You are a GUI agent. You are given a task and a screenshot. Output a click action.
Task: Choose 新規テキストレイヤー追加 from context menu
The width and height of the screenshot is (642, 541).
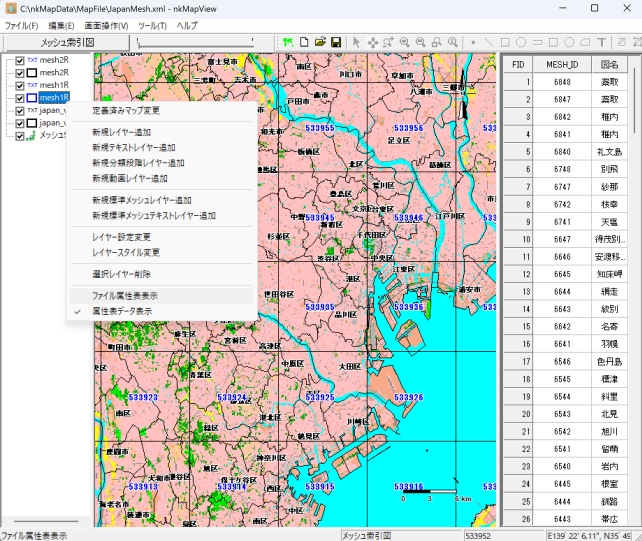(x=133, y=147)
